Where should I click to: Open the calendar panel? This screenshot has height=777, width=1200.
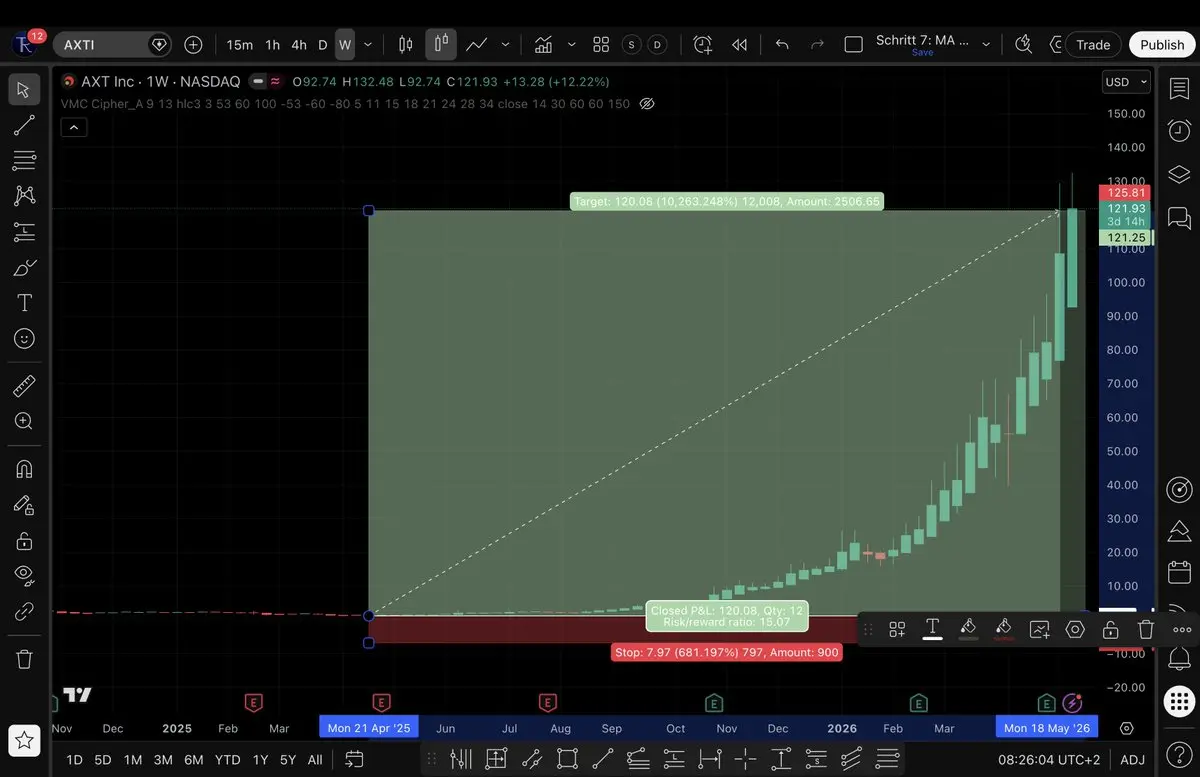[1179, 573]
